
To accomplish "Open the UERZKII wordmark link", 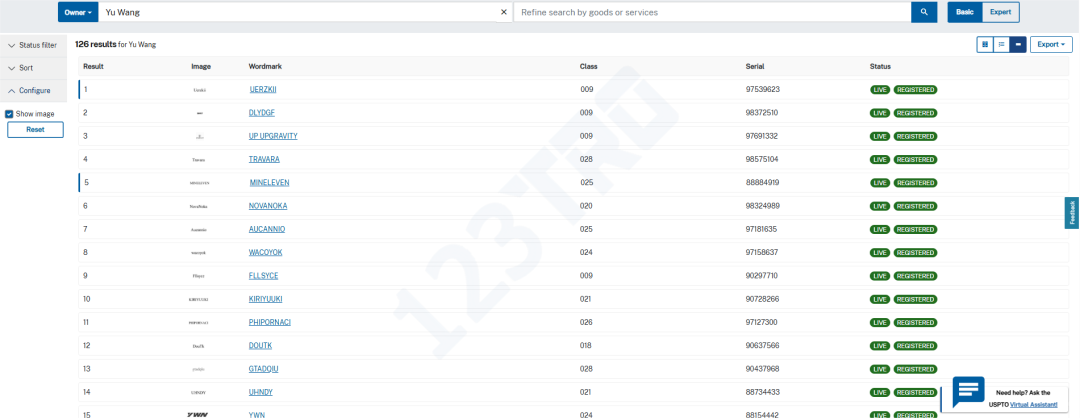I will [x=263, y=90].
